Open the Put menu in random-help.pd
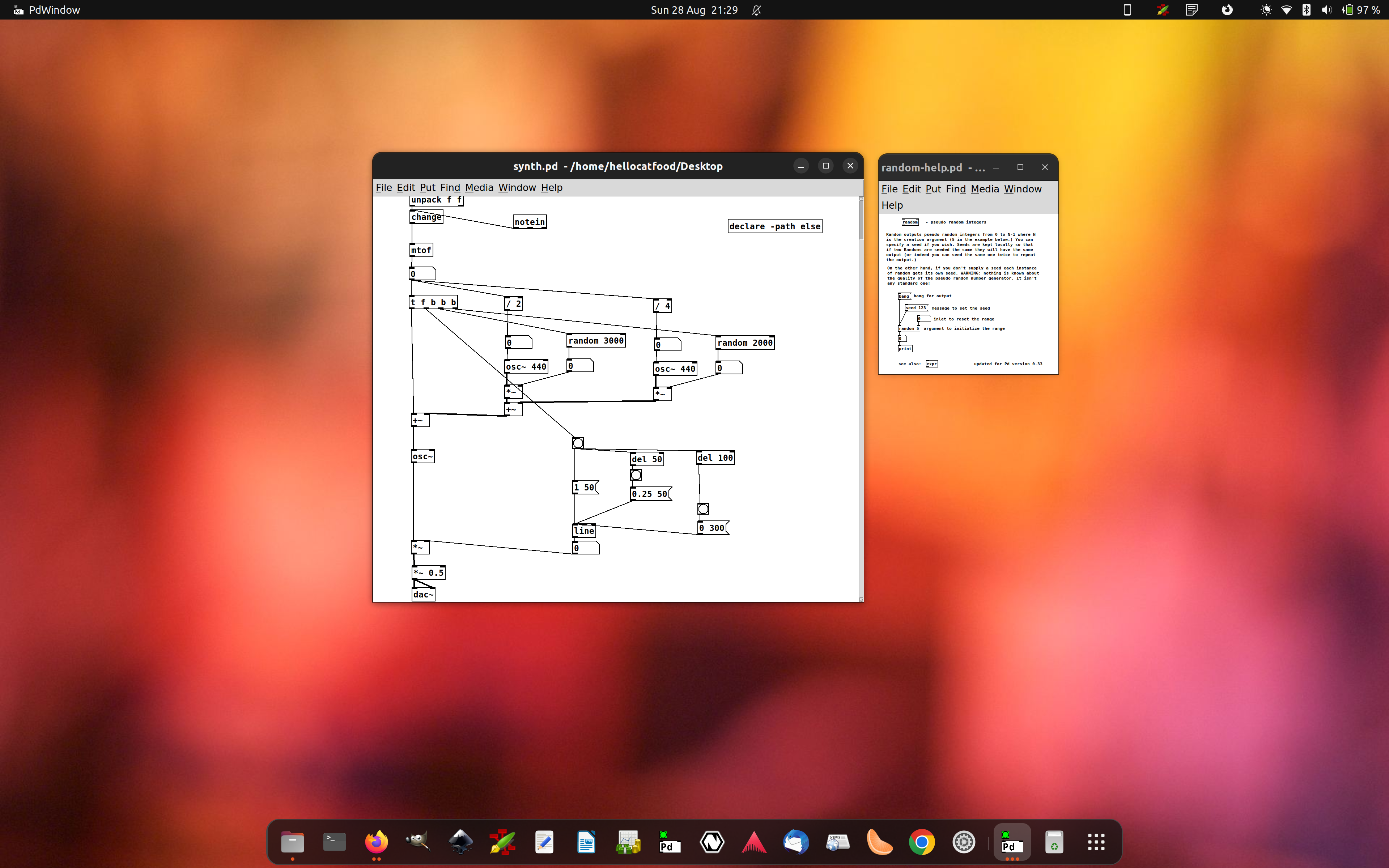Viewport: 1389px width, 868px height. pos(933,189)
